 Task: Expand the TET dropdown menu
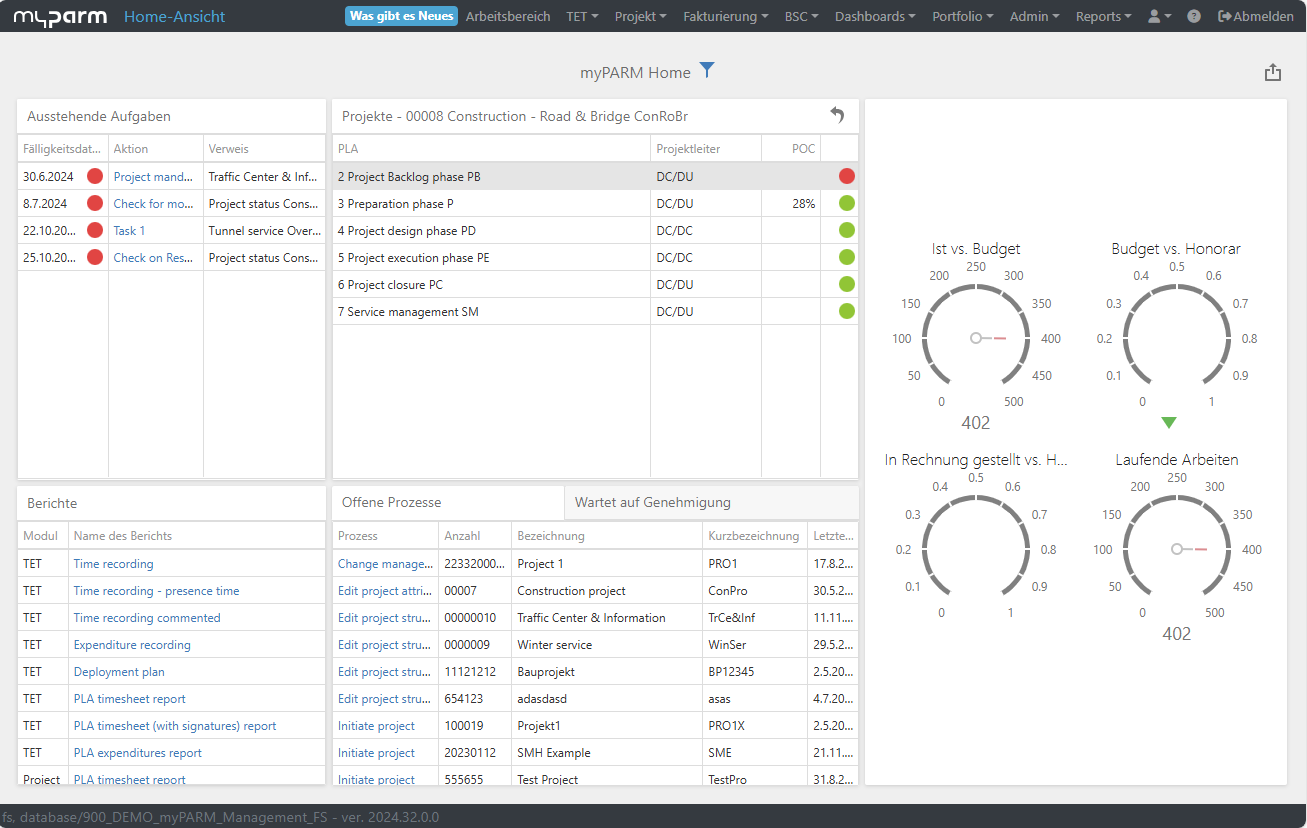(582, 16)
